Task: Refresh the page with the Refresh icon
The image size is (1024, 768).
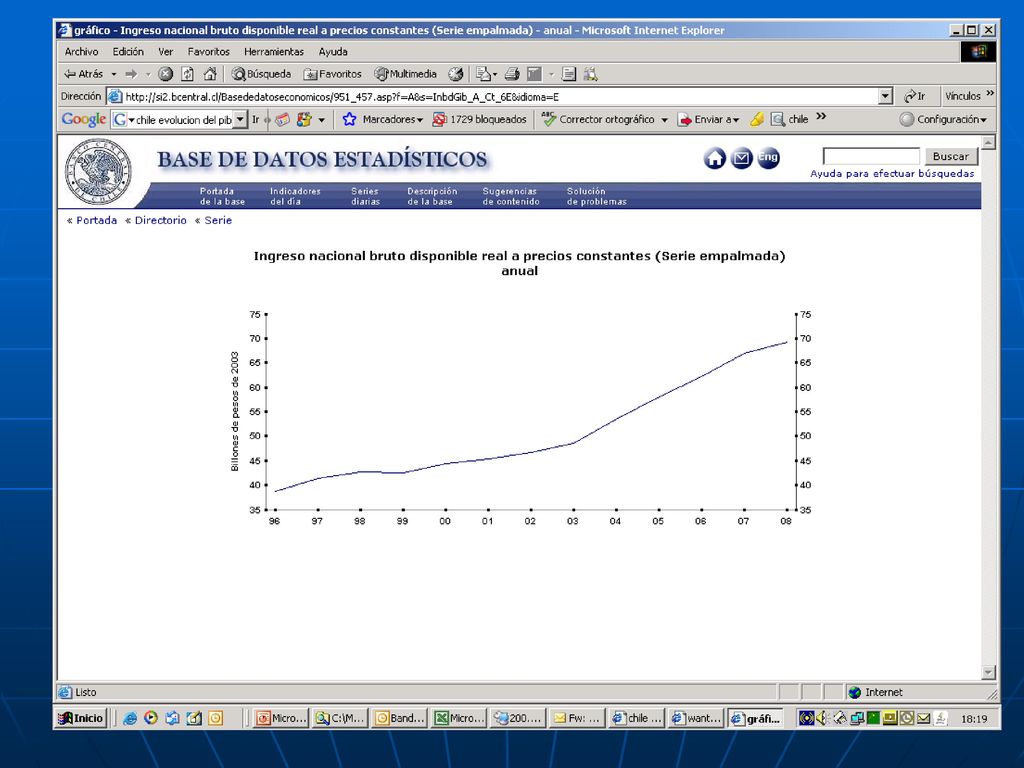Action: 187,74
